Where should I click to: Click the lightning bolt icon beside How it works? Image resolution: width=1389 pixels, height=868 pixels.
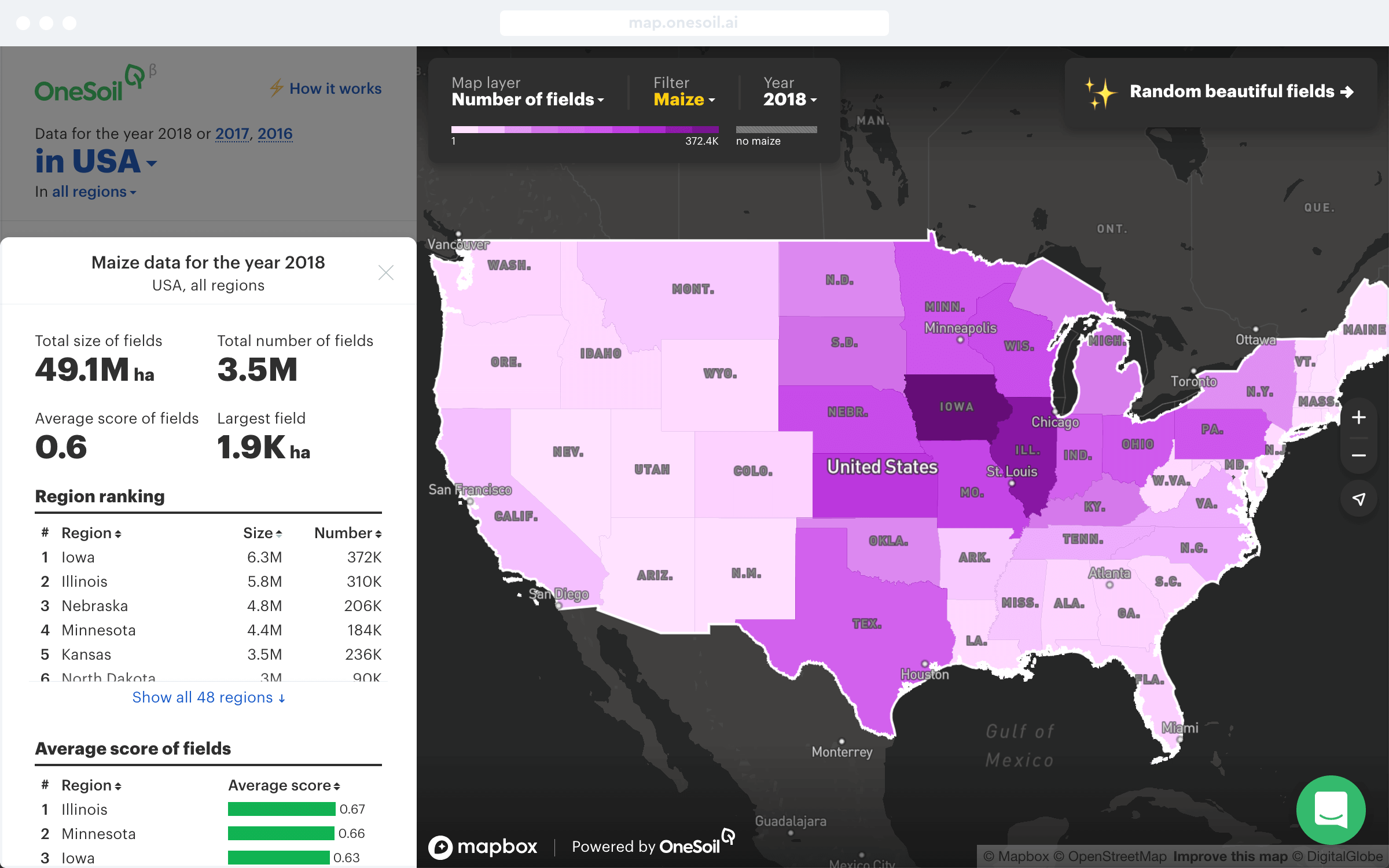point(277,89)
